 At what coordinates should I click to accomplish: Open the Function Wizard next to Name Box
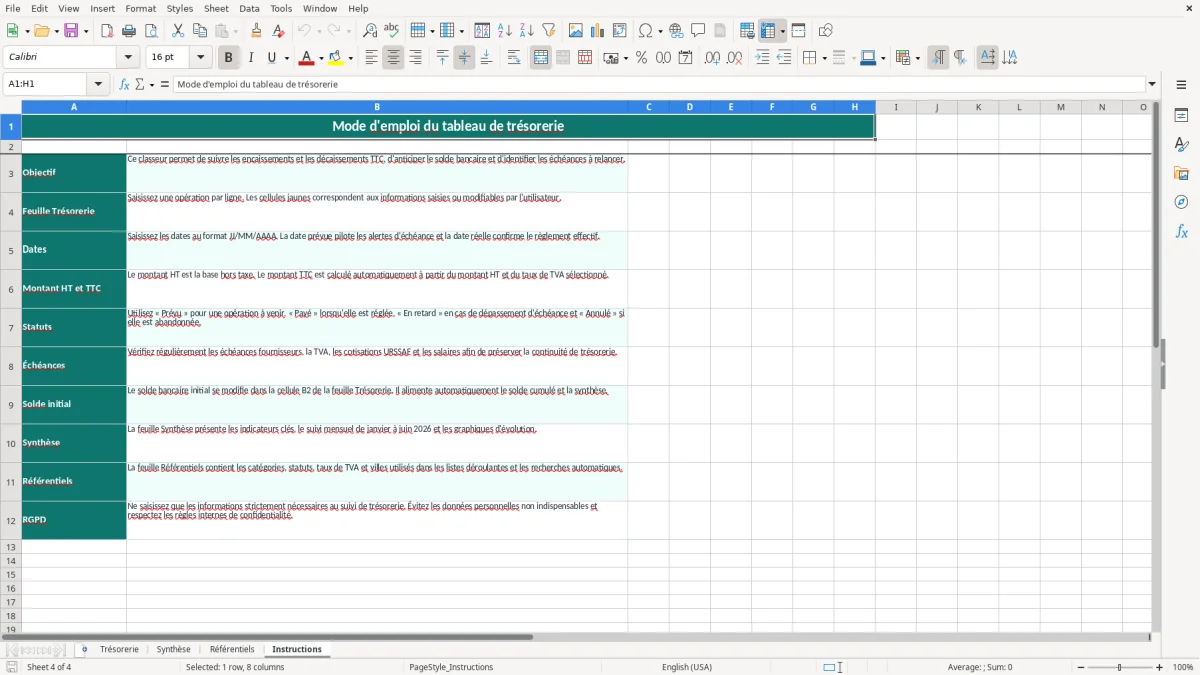click(124, 85)
